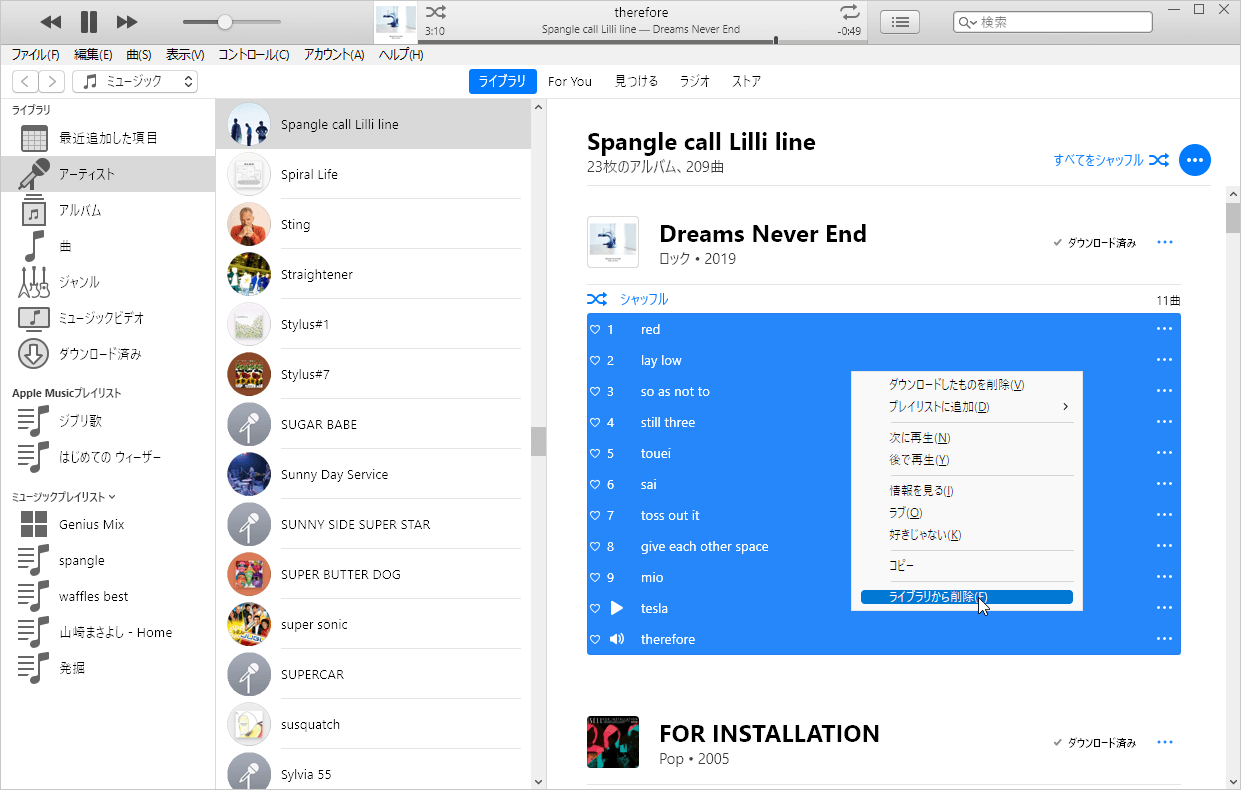This screenshot has height=790, width=1241.
Task: Click すべてをシャッフル link
Action: [x=1111, y=160]
